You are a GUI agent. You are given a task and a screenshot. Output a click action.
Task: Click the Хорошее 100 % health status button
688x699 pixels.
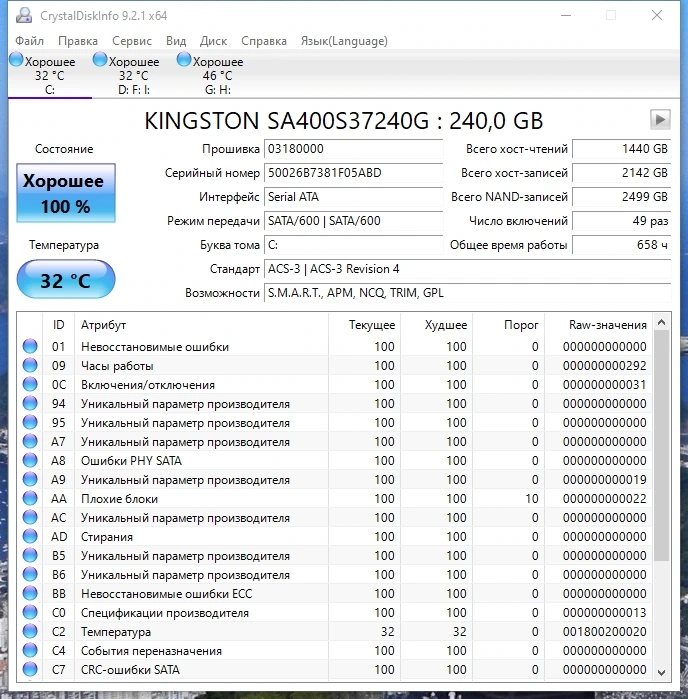coord(66,193)
